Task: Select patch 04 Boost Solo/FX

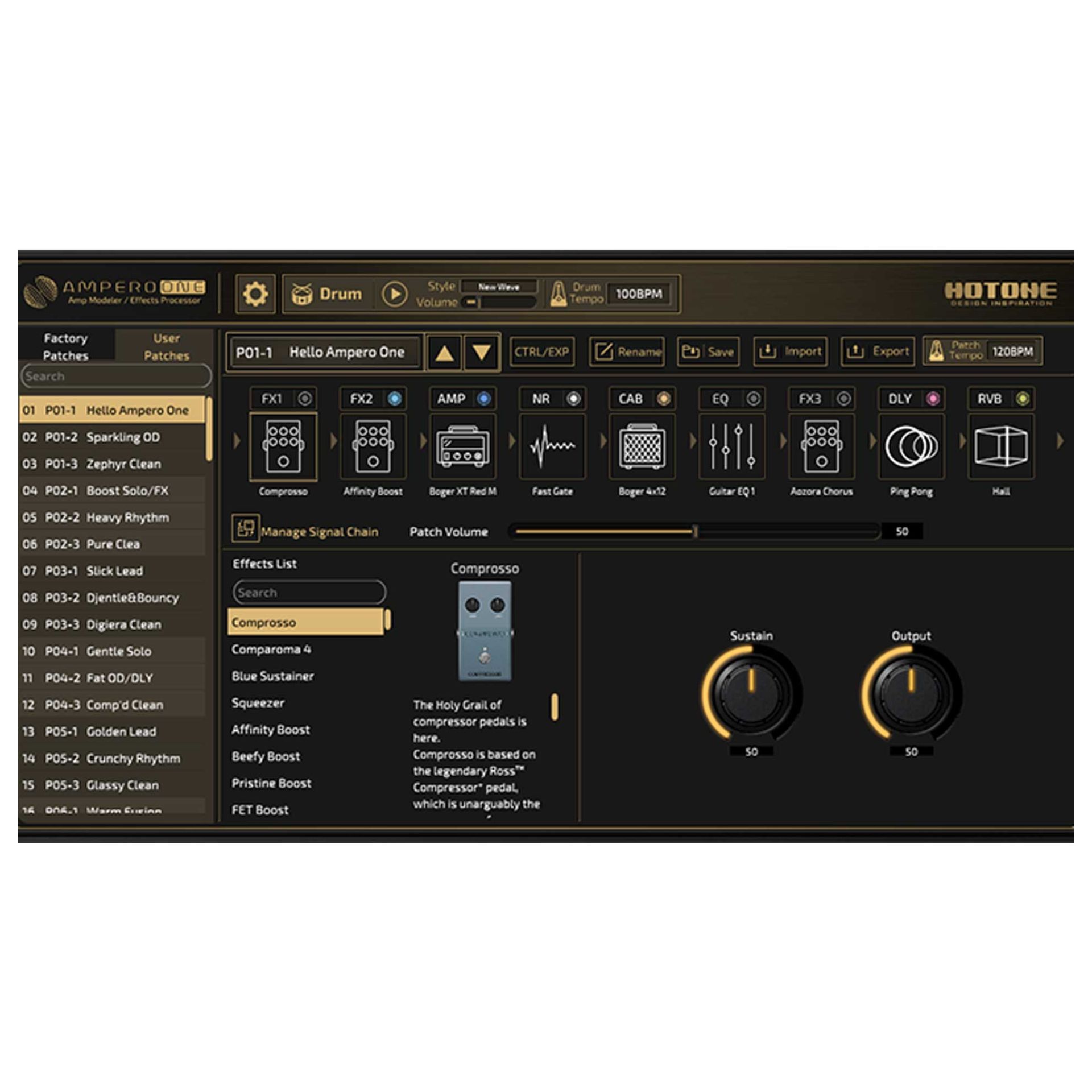Action: click(x=113, y=491)
